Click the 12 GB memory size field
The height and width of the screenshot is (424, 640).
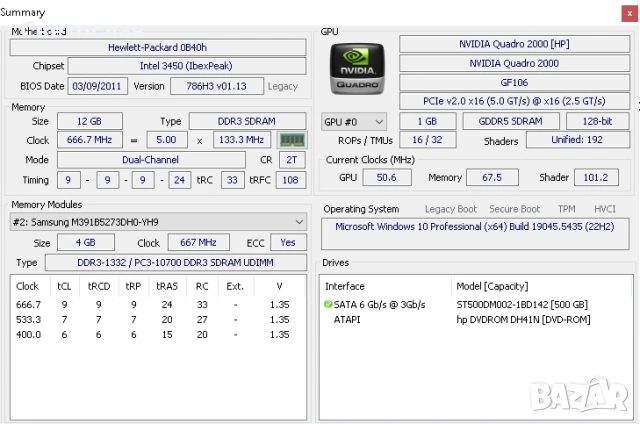tap(89, 121)
